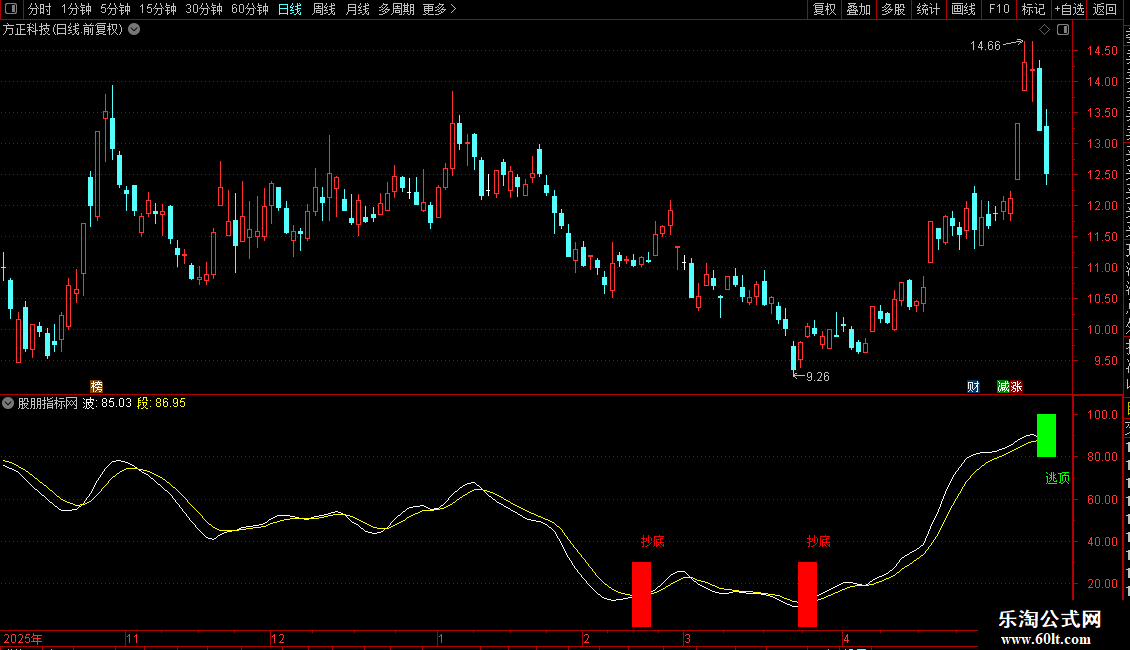Click the 9.26 low price label
The image size is (1130, 650).
point(818,377)
